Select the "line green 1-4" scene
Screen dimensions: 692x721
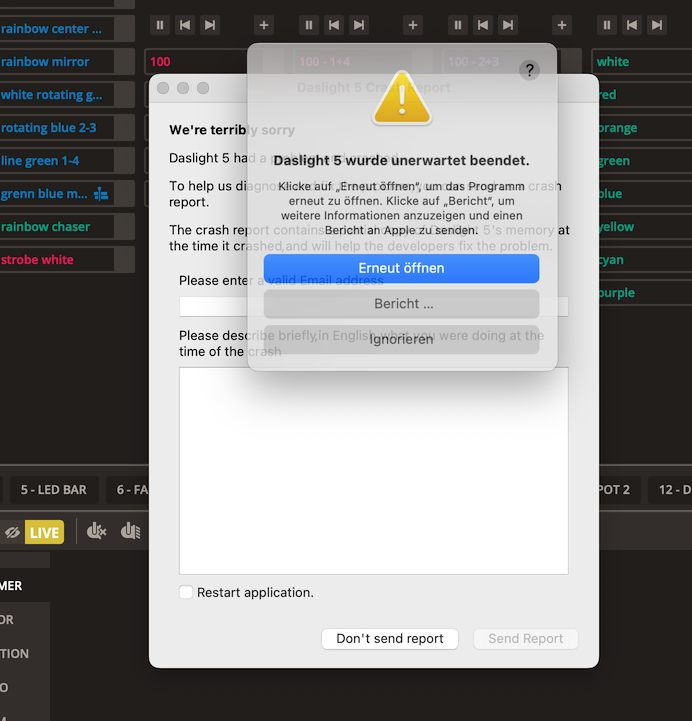(x=57, y=161)
